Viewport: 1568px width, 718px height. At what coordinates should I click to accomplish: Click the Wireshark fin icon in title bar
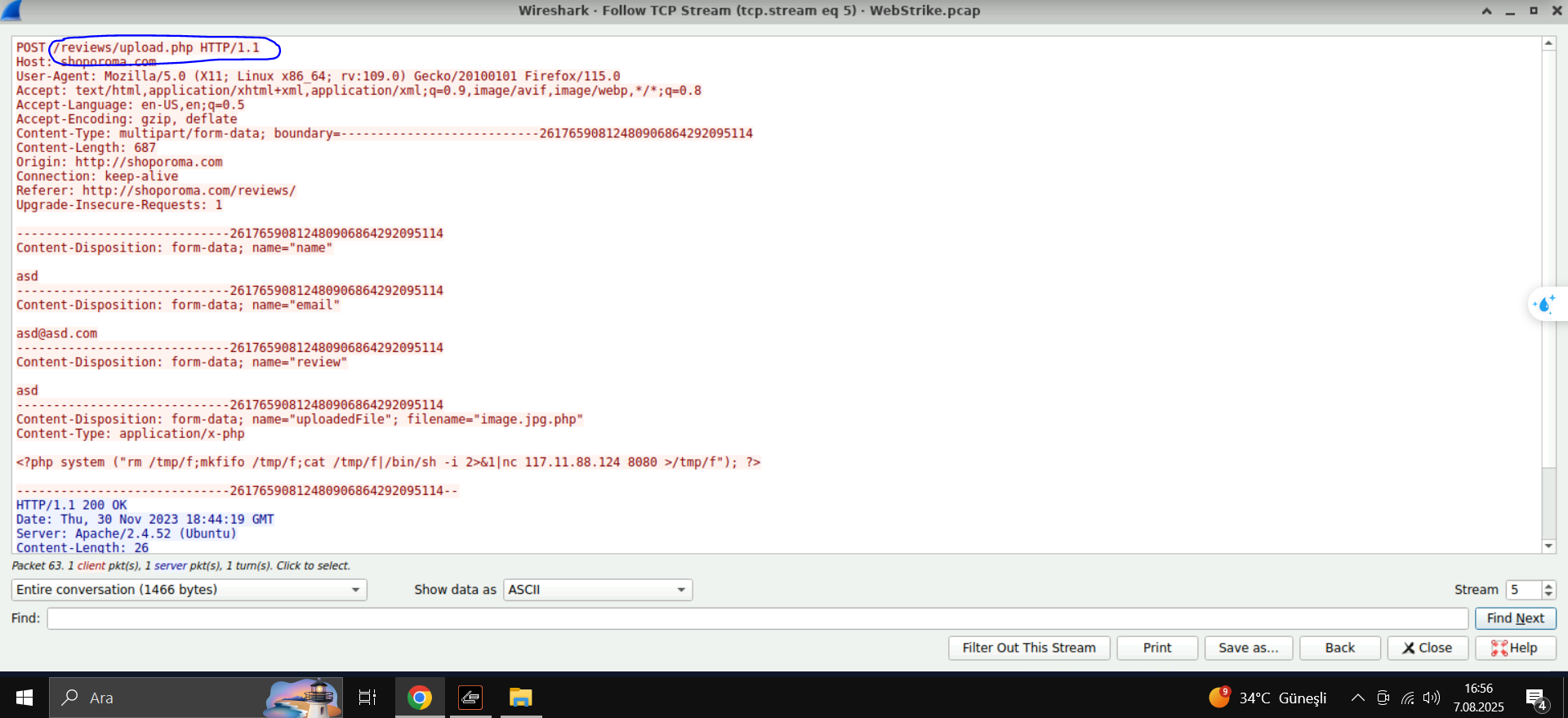click(11, 11)
